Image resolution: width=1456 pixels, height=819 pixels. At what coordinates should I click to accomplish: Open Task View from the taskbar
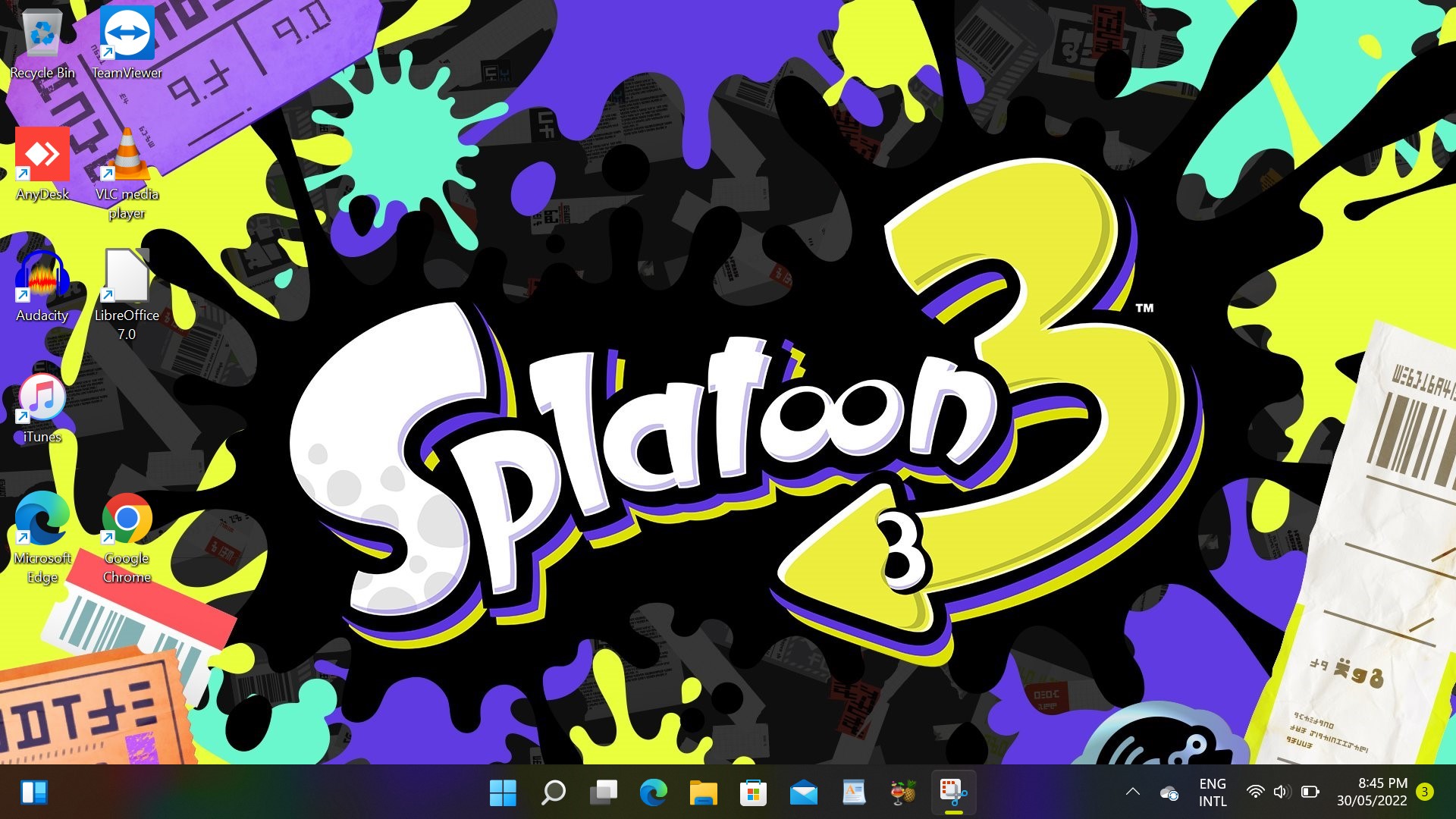pyautogui.click(x=603, y=793)
